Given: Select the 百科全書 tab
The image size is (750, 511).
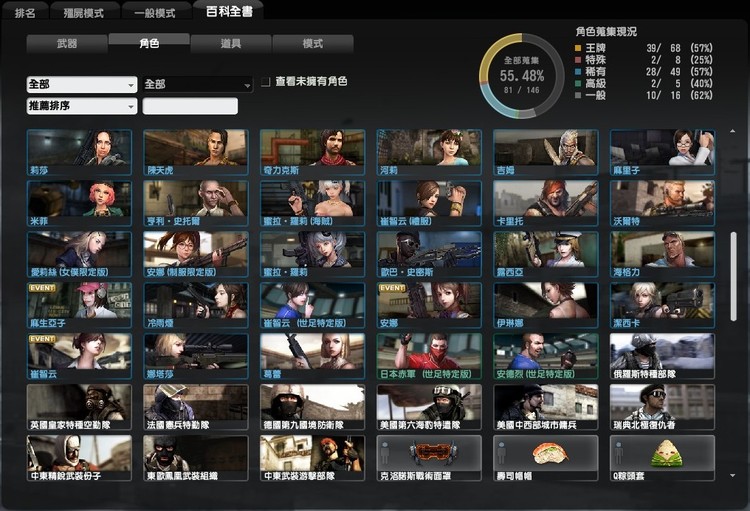Looking at the screenshot, I should coord(229,11).
